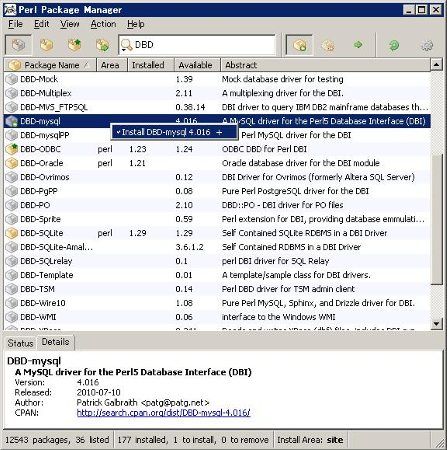The height and width of the screenshot is (450, 447).
Task: Click the 1.24 available version of DBD-ODBC
Action: pos(184,149)
